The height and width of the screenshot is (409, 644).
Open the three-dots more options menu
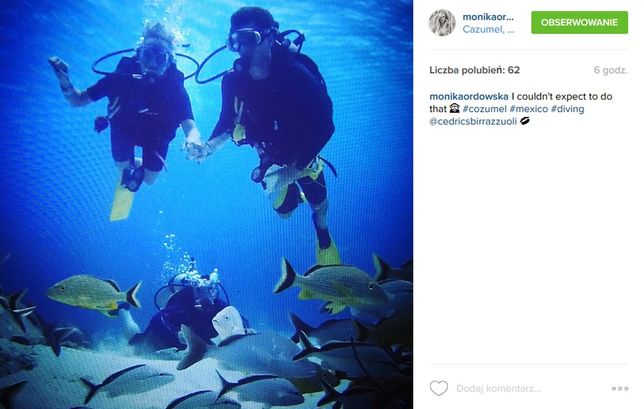pos(620,388)
